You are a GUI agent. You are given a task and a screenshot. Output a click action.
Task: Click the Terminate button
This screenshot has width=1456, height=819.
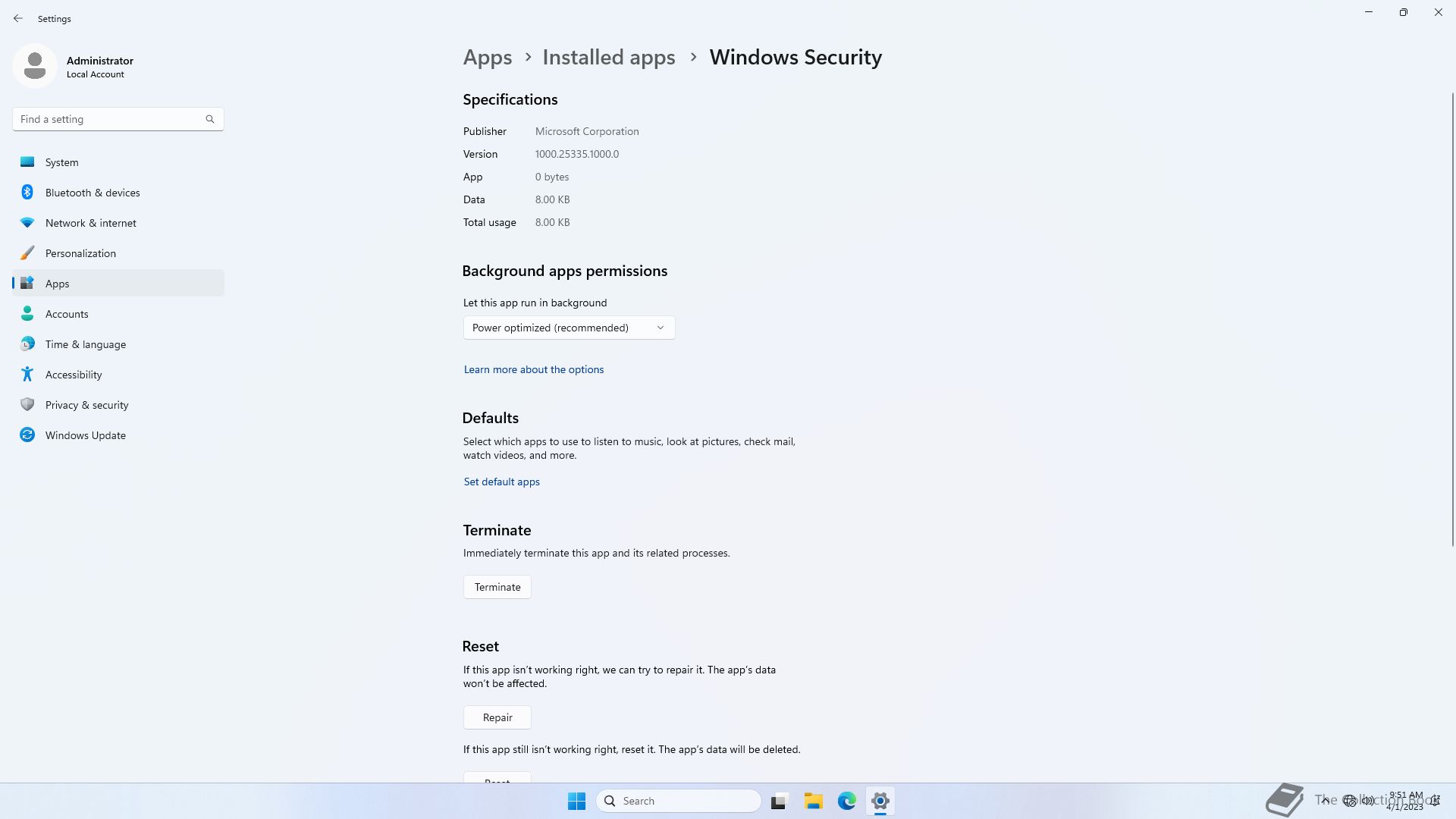(x=497, y=587)
